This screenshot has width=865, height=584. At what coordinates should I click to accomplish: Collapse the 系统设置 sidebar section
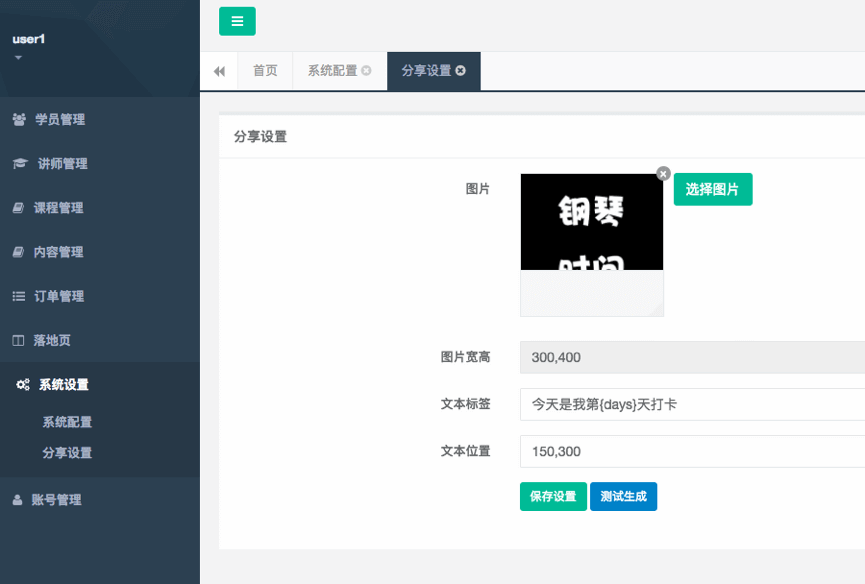64,385
